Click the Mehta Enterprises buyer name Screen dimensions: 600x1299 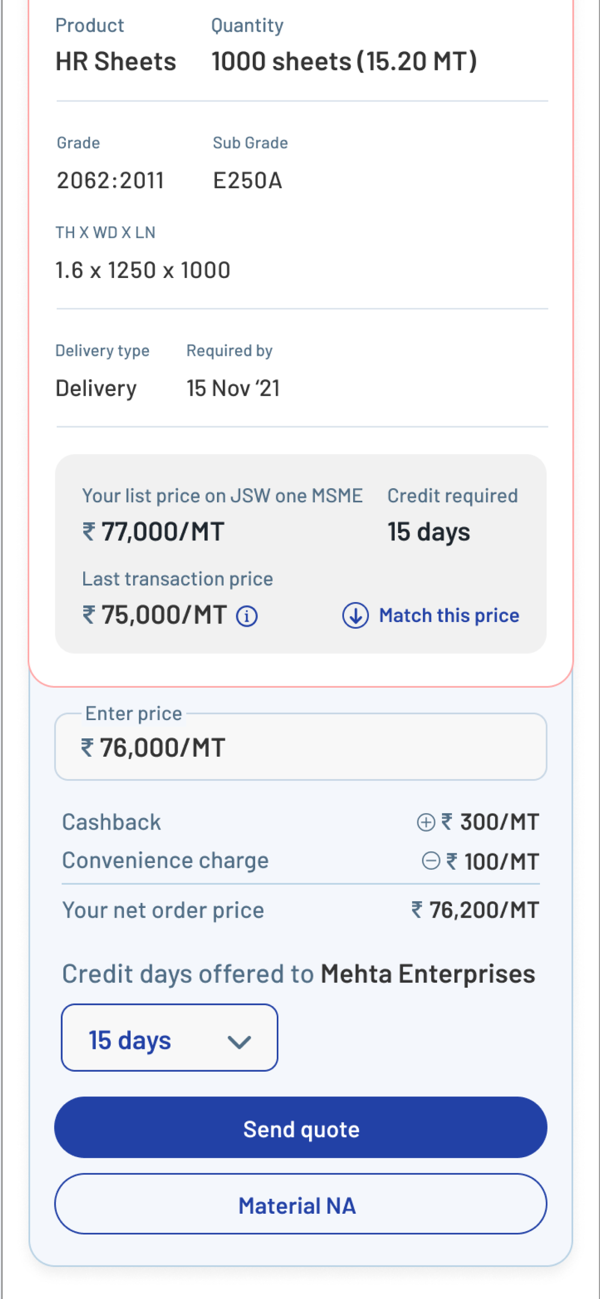(427, 974)
